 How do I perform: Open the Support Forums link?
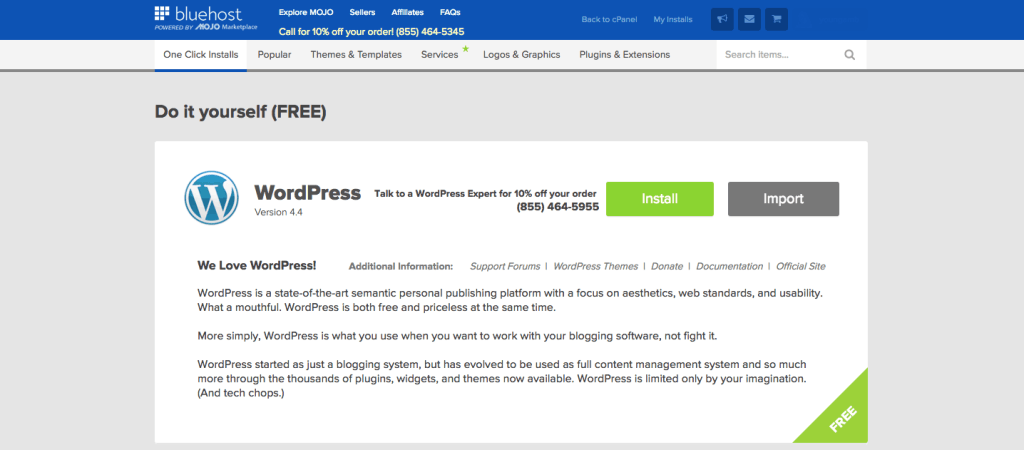pos(505,266)
